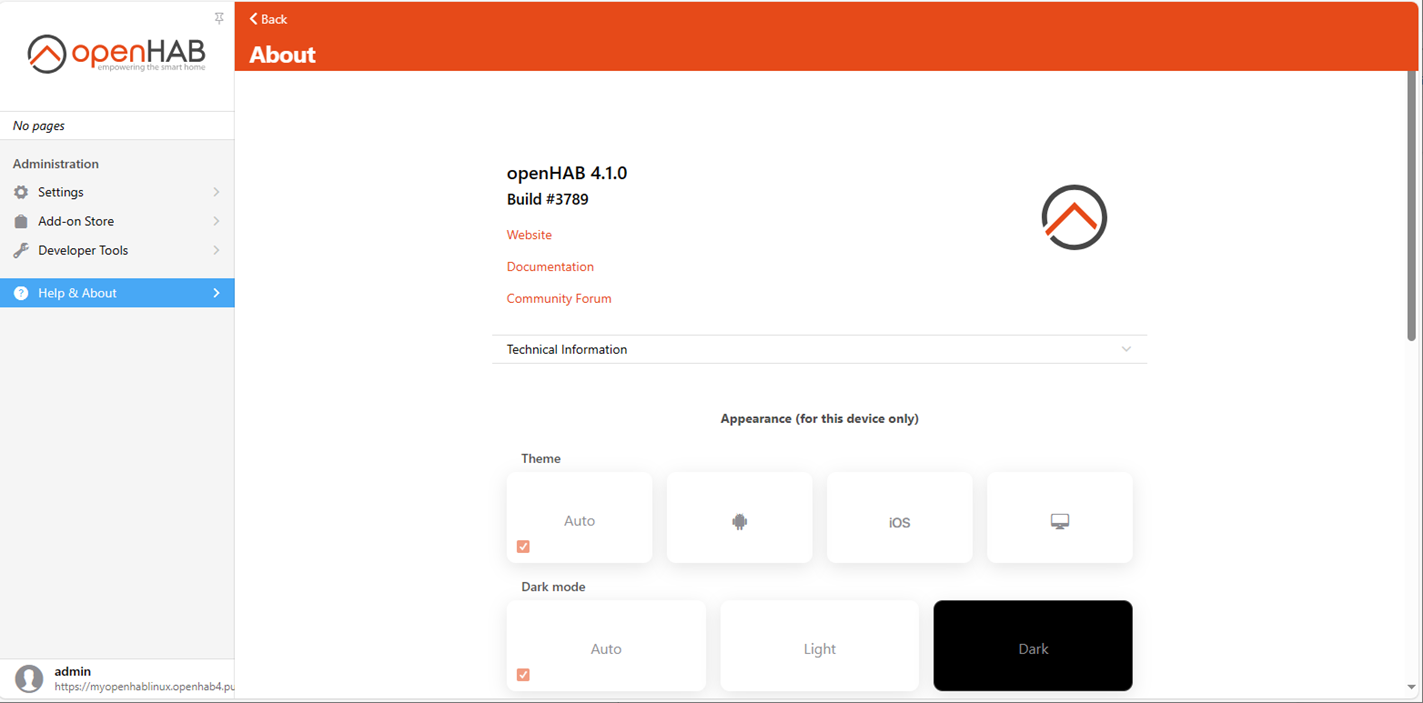Go Back from the About page

pyautogui.click(x=268, y=19)
